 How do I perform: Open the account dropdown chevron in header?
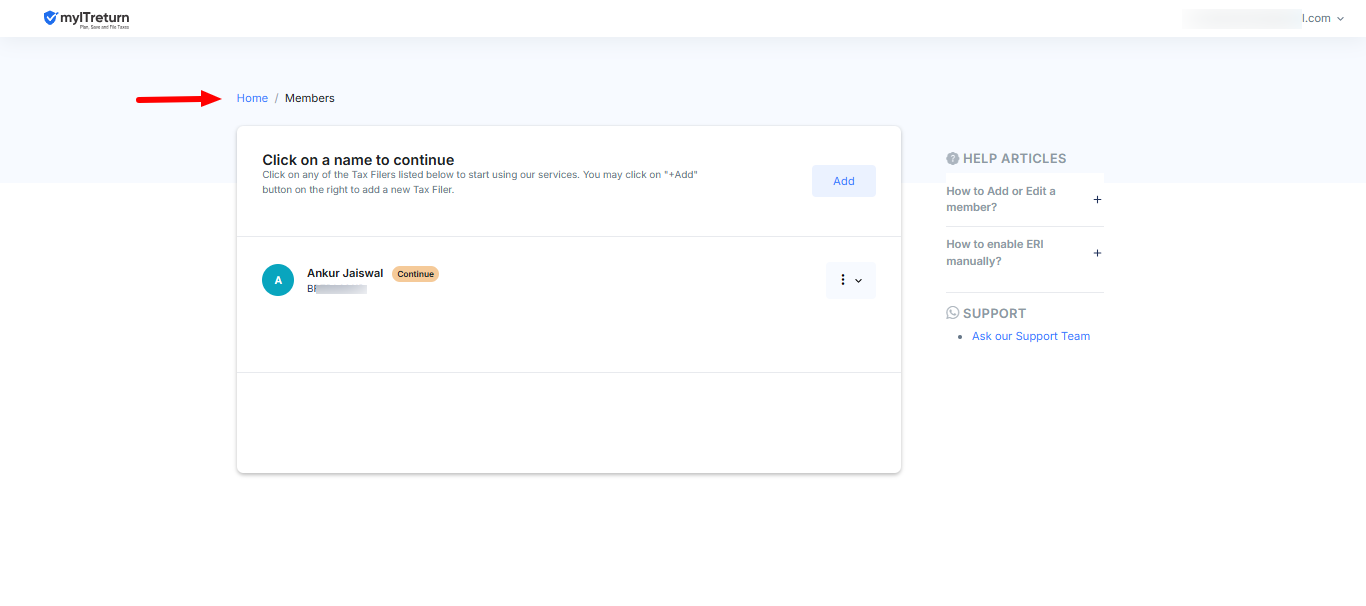pos(1340,19)
